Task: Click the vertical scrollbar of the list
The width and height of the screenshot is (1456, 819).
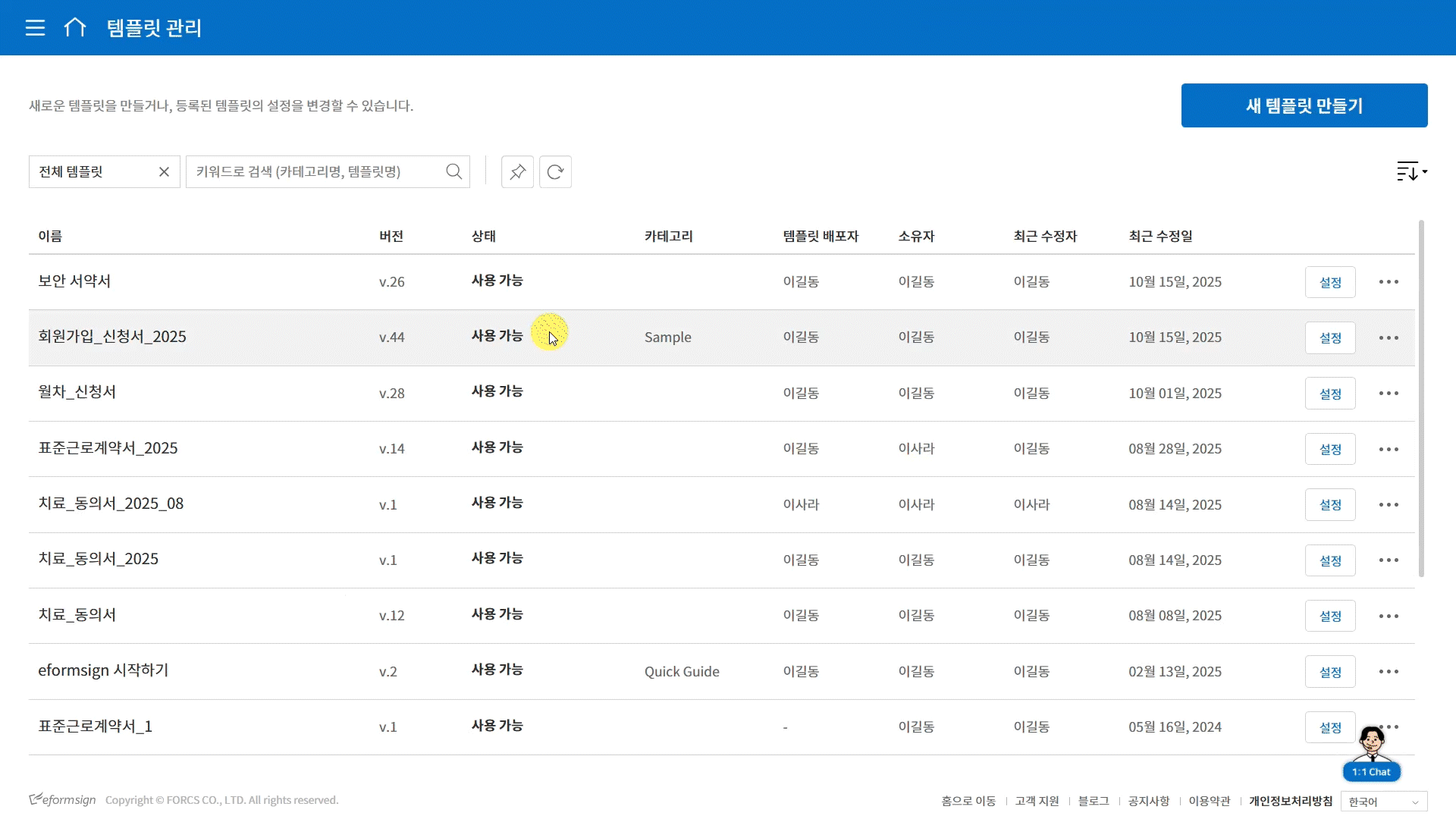Action: (1421, 398)
